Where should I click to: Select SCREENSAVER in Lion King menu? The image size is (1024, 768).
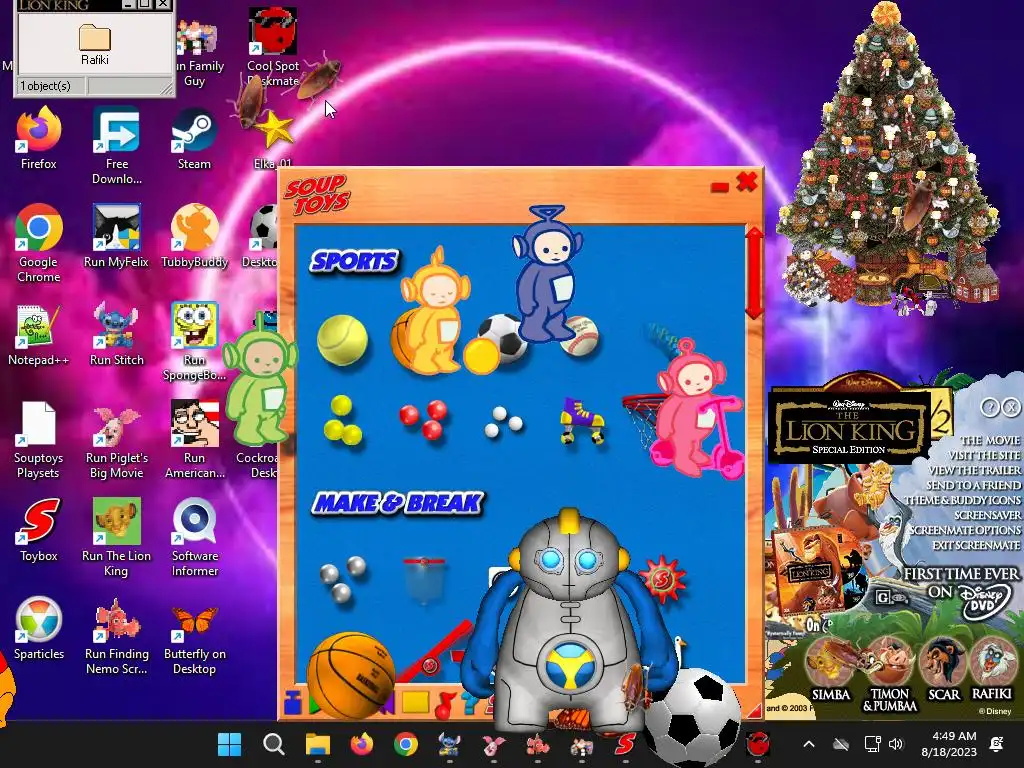tap(987, 515)
